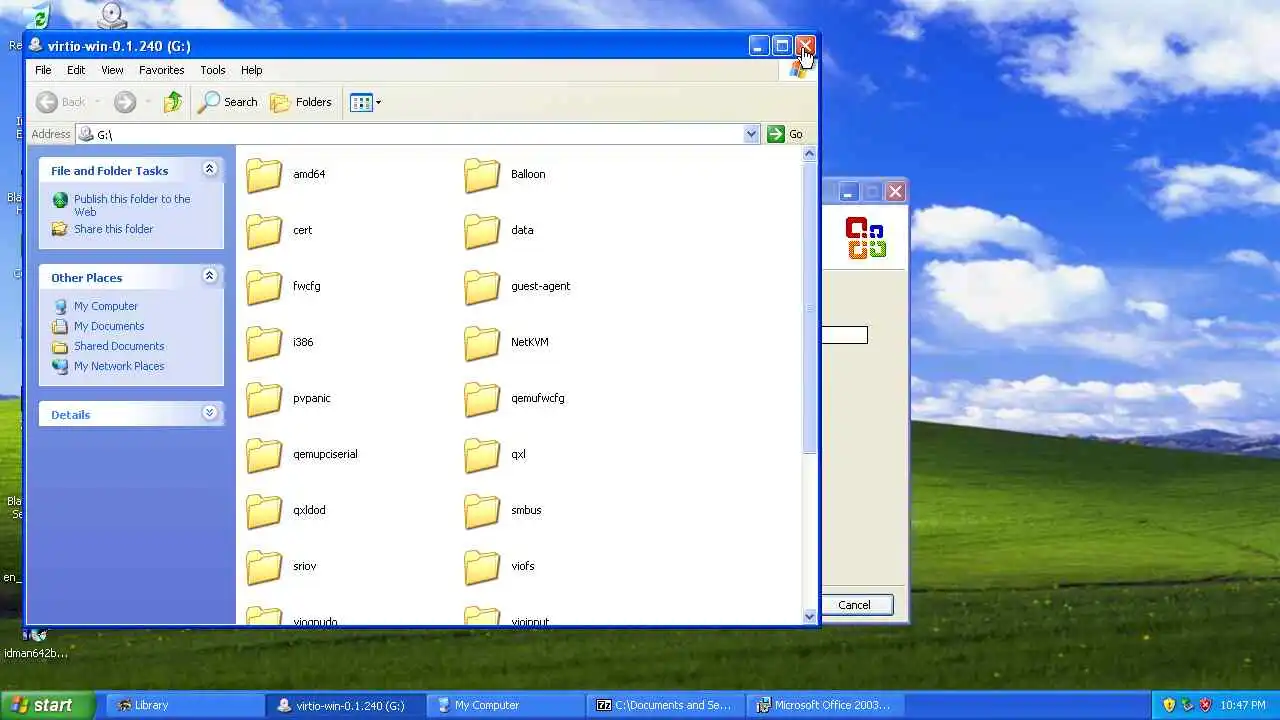Select the fwcfg folder icon
The height and width of the screenshot is (720, 1280).
click(265, 287)
